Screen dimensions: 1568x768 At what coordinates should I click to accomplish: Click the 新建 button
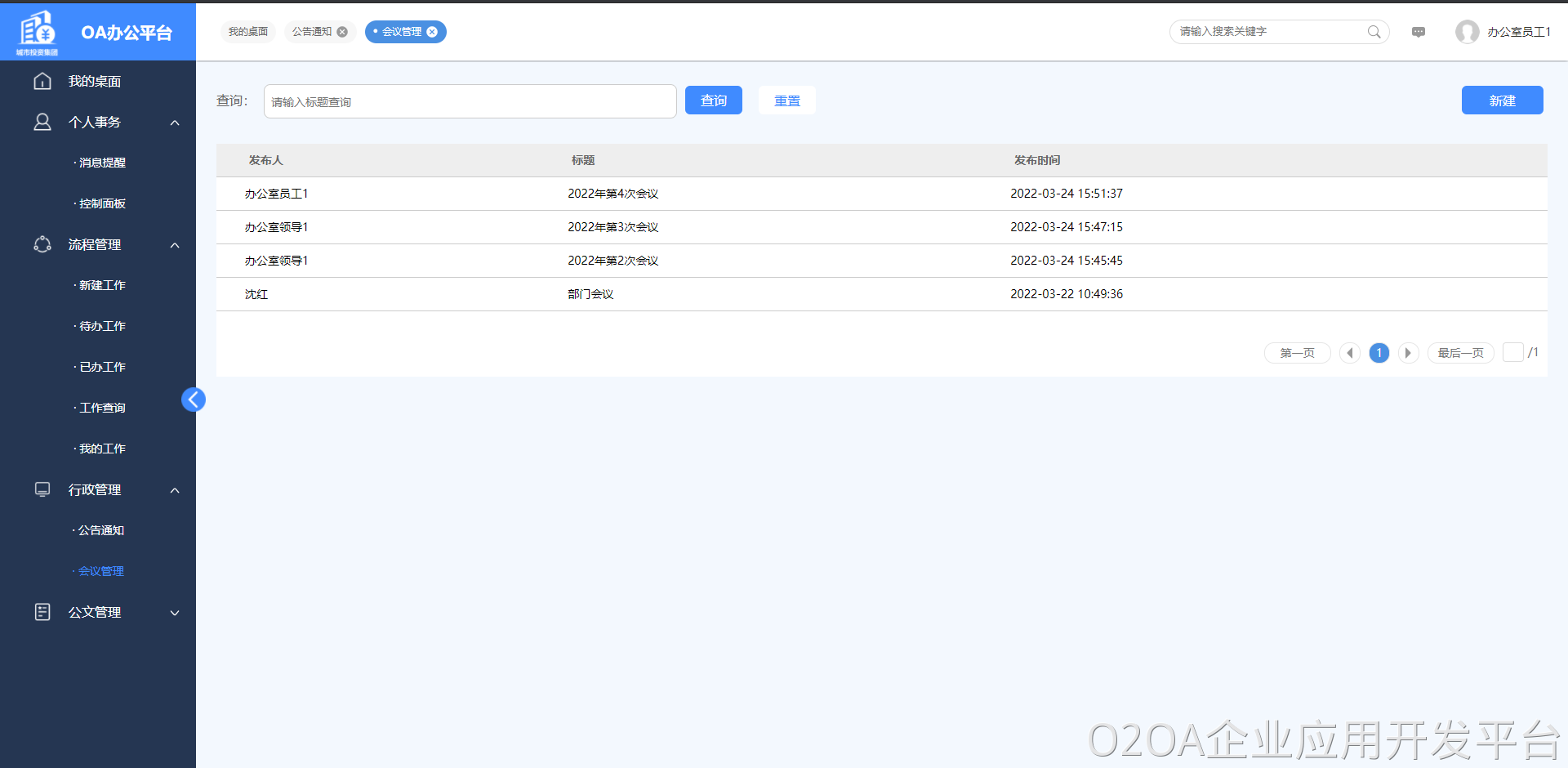(x=1501, y=100)
